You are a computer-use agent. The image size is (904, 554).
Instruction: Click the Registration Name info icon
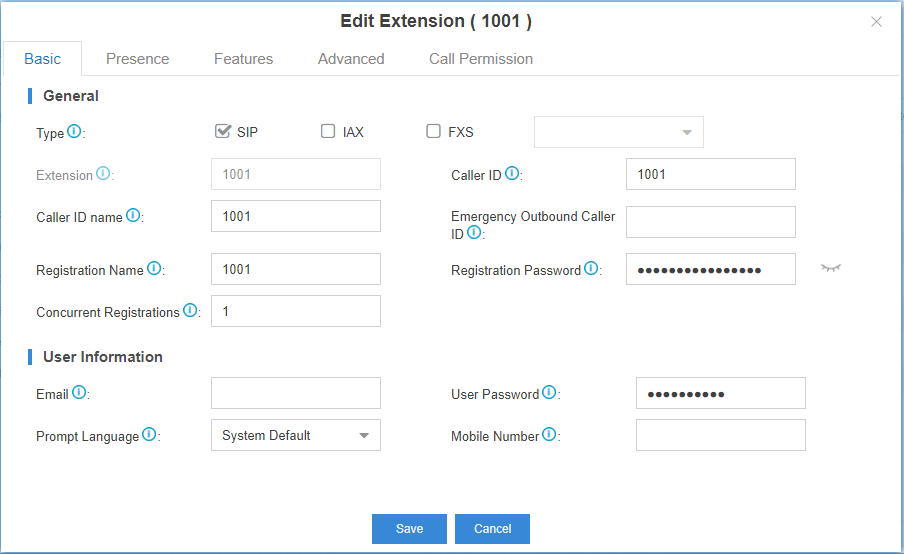(154, 268)
